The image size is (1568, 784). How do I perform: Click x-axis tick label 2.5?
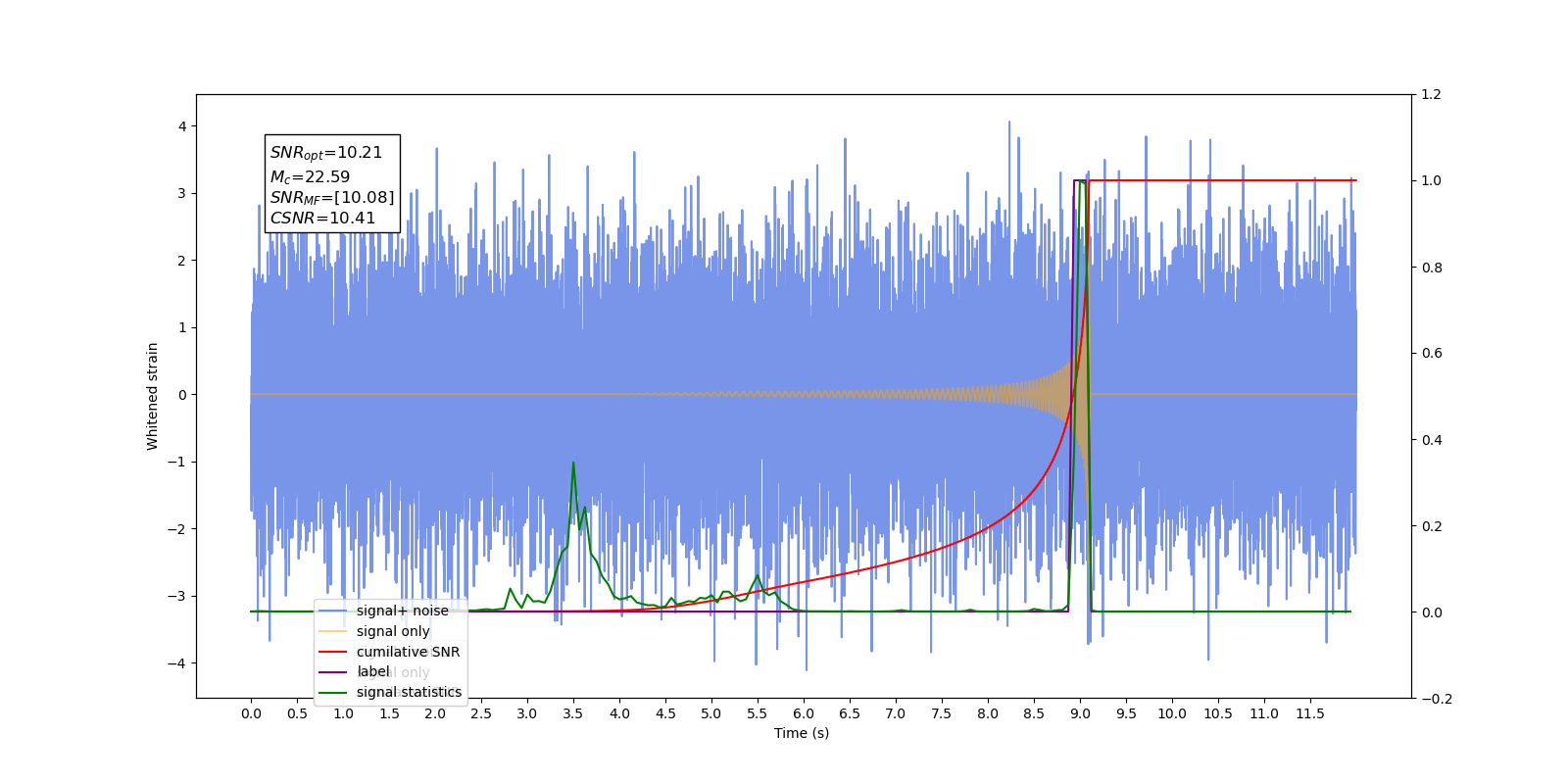point(481,713)
